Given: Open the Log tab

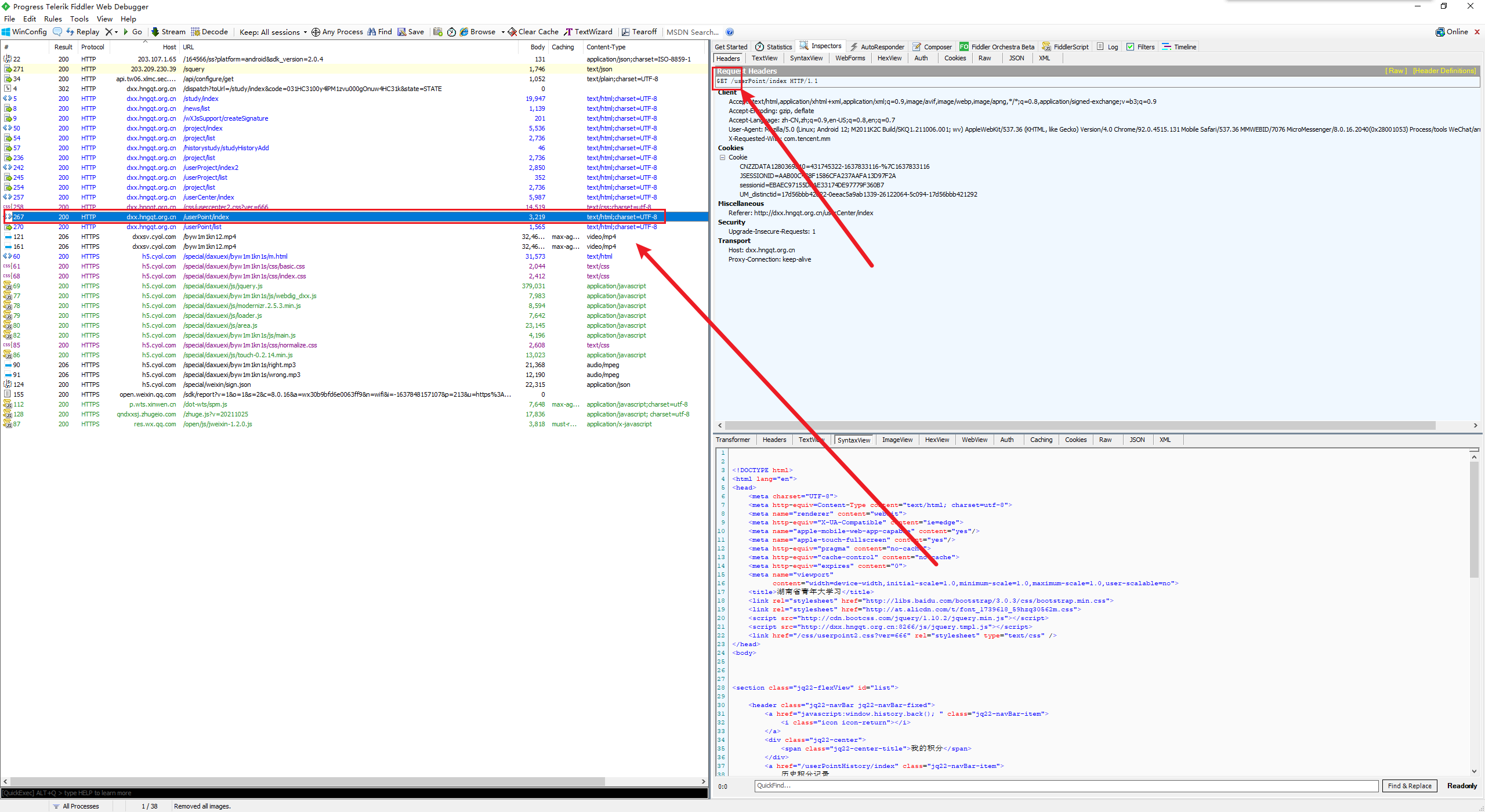Looking at the screenshot, I should tap(1107, 47).
